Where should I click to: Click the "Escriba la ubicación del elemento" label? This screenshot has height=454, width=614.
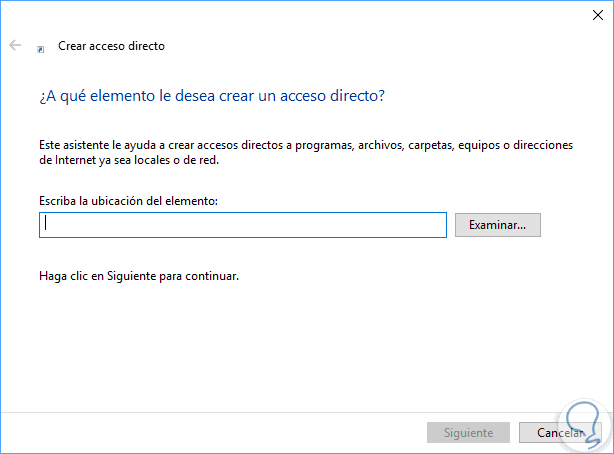click(128, 201)
